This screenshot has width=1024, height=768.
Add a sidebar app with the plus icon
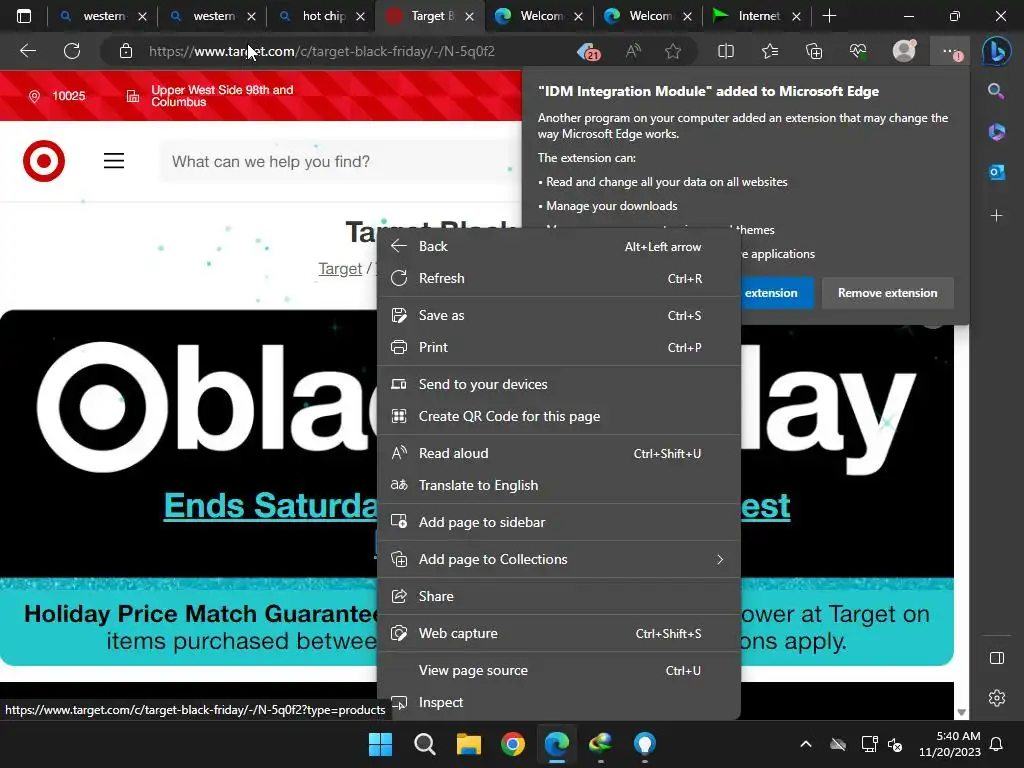pos(996,216)
